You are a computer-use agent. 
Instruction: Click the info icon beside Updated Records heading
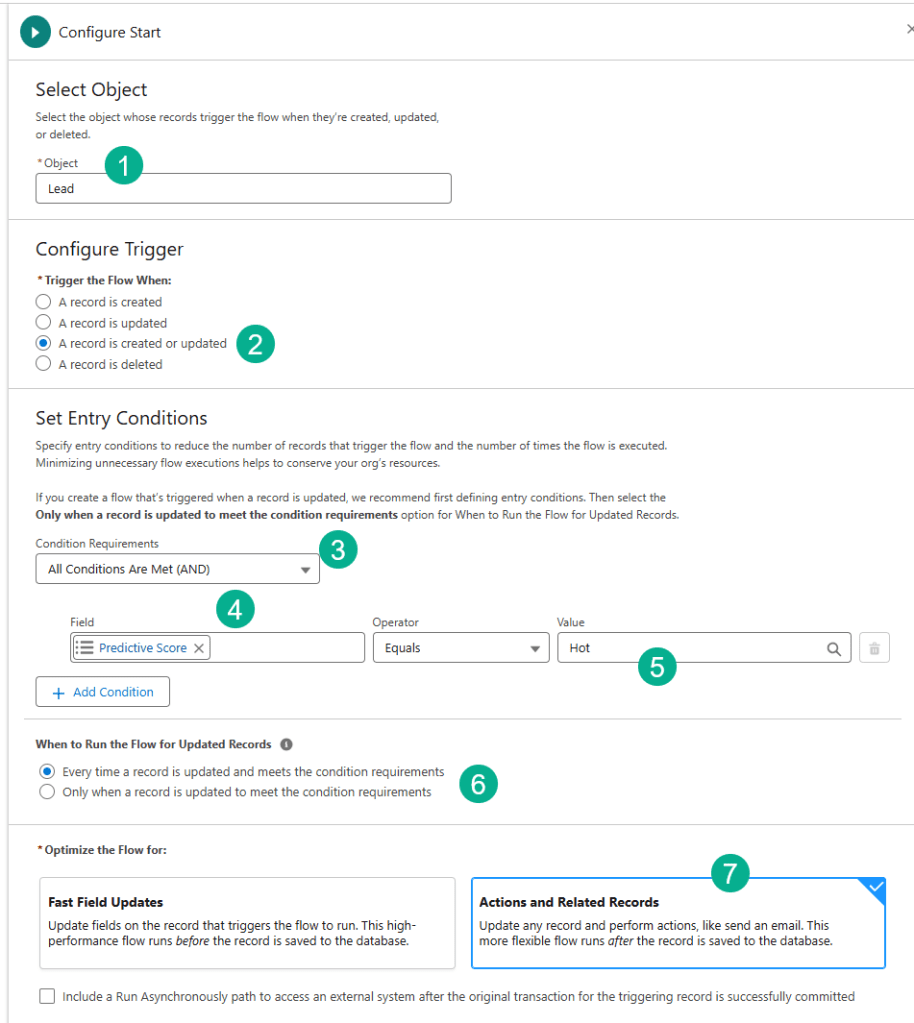286,745
